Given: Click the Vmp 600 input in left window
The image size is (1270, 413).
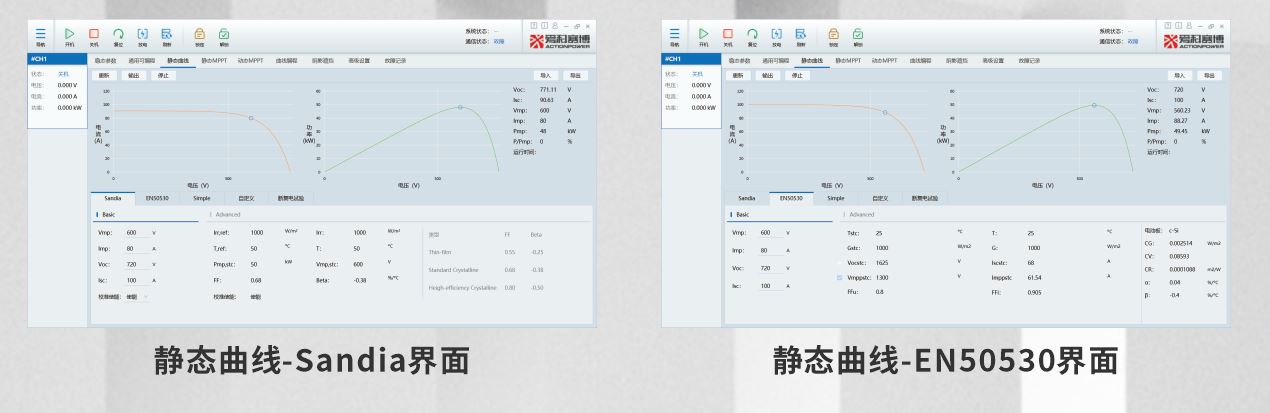Looking at the screenshot, I should coord(137,232).
